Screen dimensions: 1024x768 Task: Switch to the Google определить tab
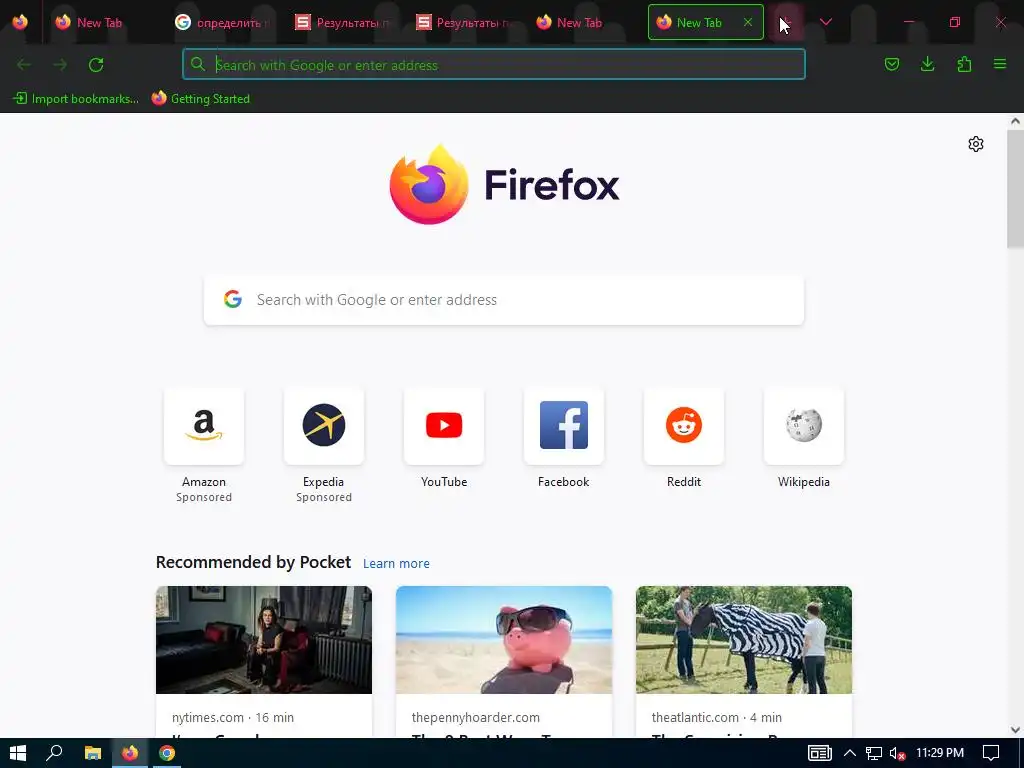pos(222,22)
